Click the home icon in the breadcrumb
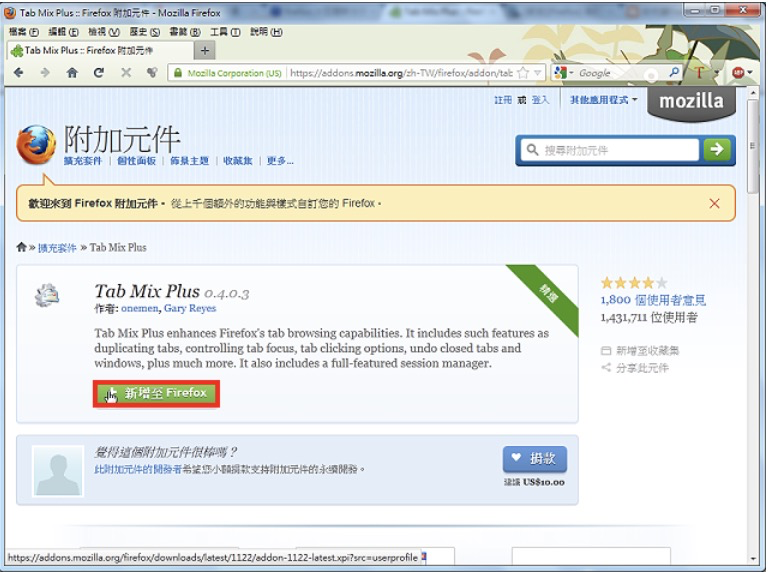Viewport: 770px width, 572px height. (21, 247)
